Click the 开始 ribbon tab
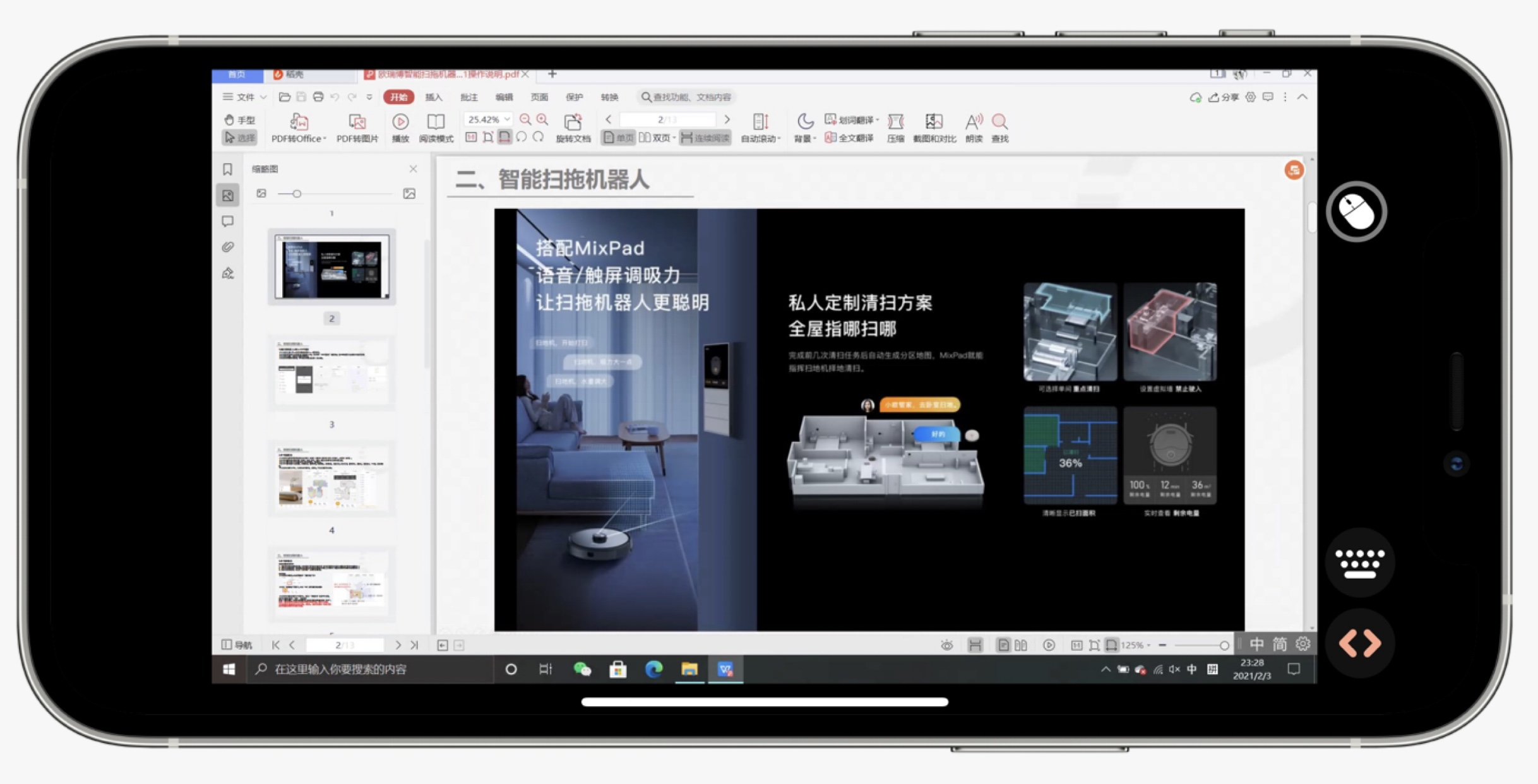Image resolution: width=1538 pixels, height=784 pixels. point(399,97)
